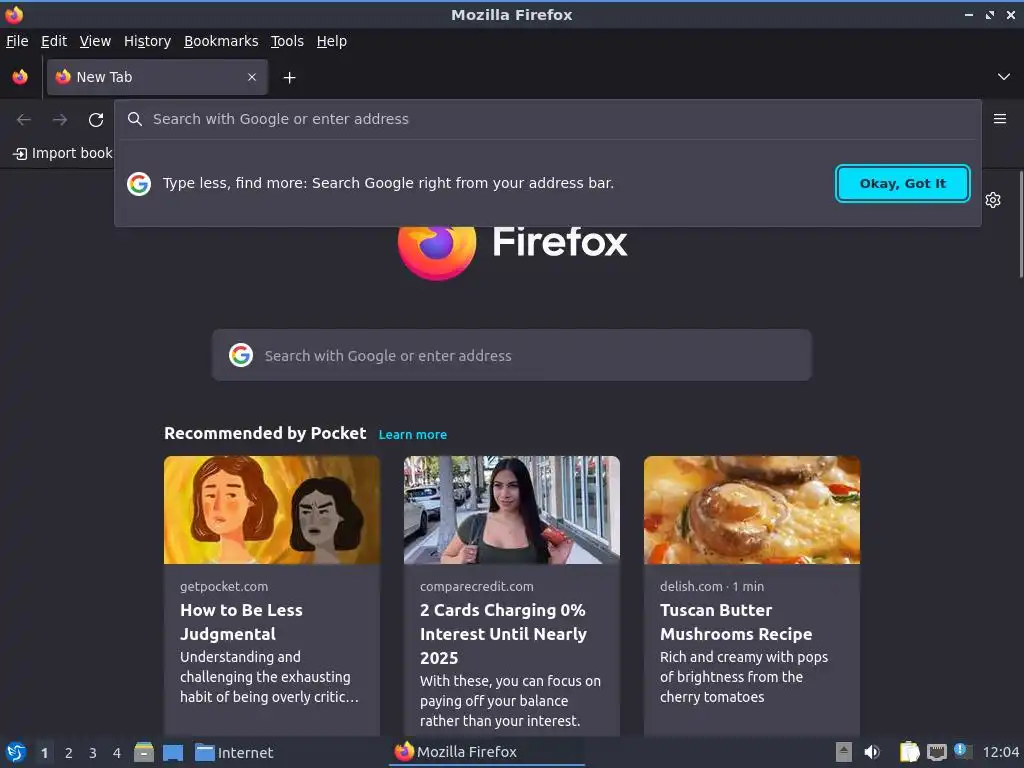Open the Tuscan Butter Mushrooms thumbnail
The height and width of the screenshot is (768, 1024).
752,510
